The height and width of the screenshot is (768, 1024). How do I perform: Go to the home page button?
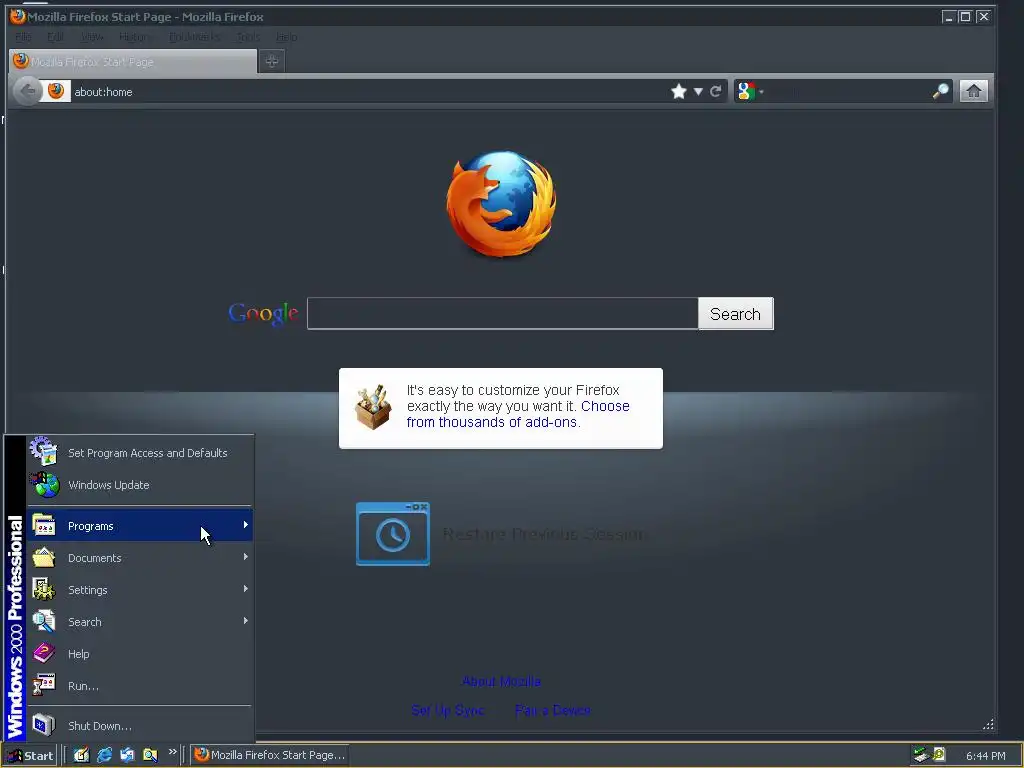tap(973, 91)
